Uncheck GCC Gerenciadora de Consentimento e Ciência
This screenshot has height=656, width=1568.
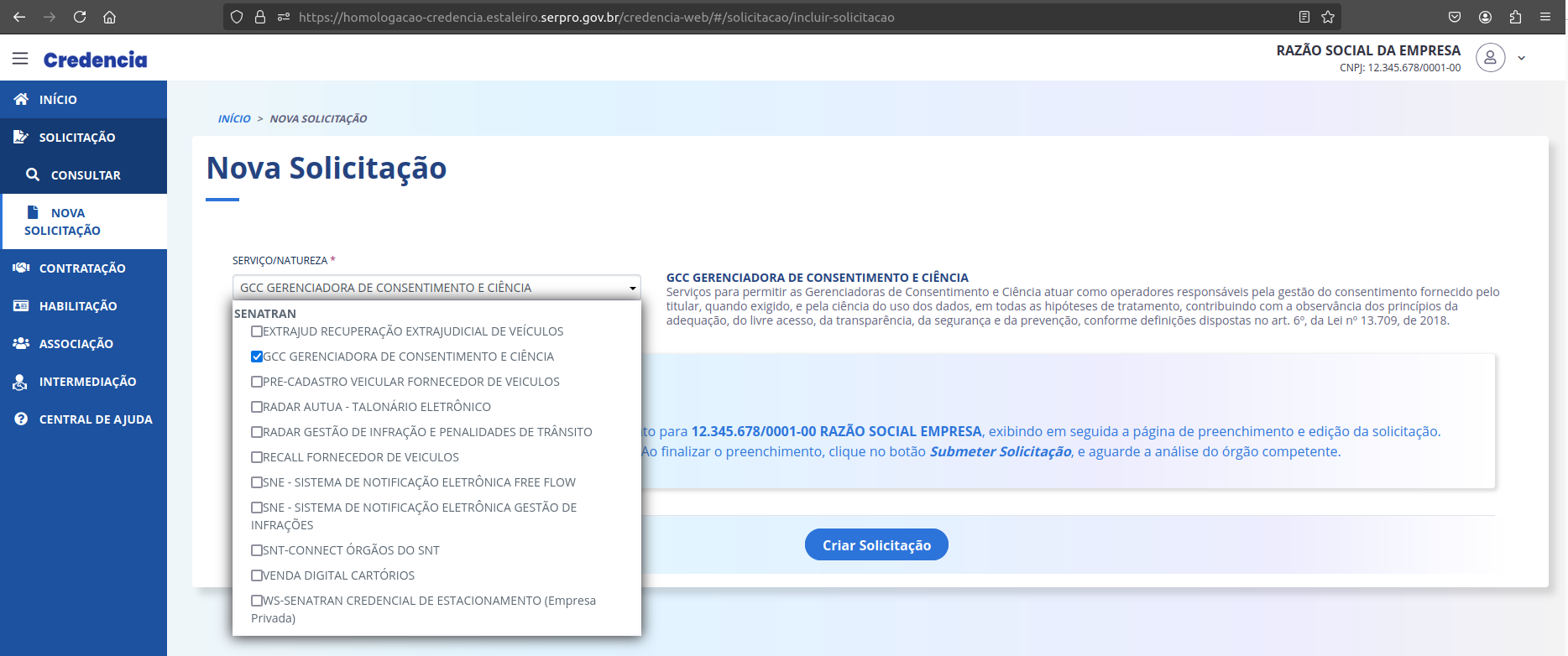tap(257, 357)
